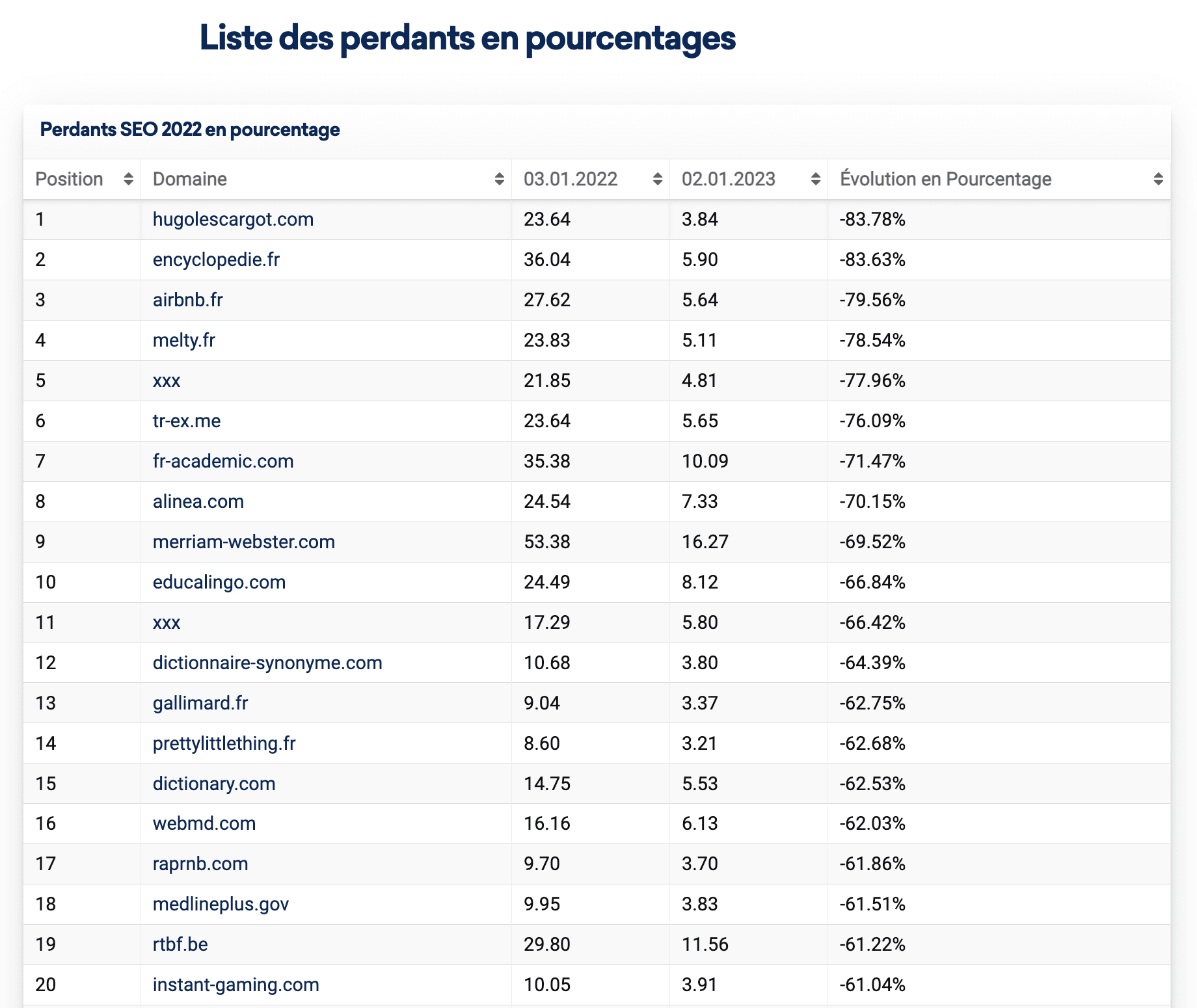Visit the airbnb.fr domain link
Viewport: 1197px width, 1008px height.
187,300
